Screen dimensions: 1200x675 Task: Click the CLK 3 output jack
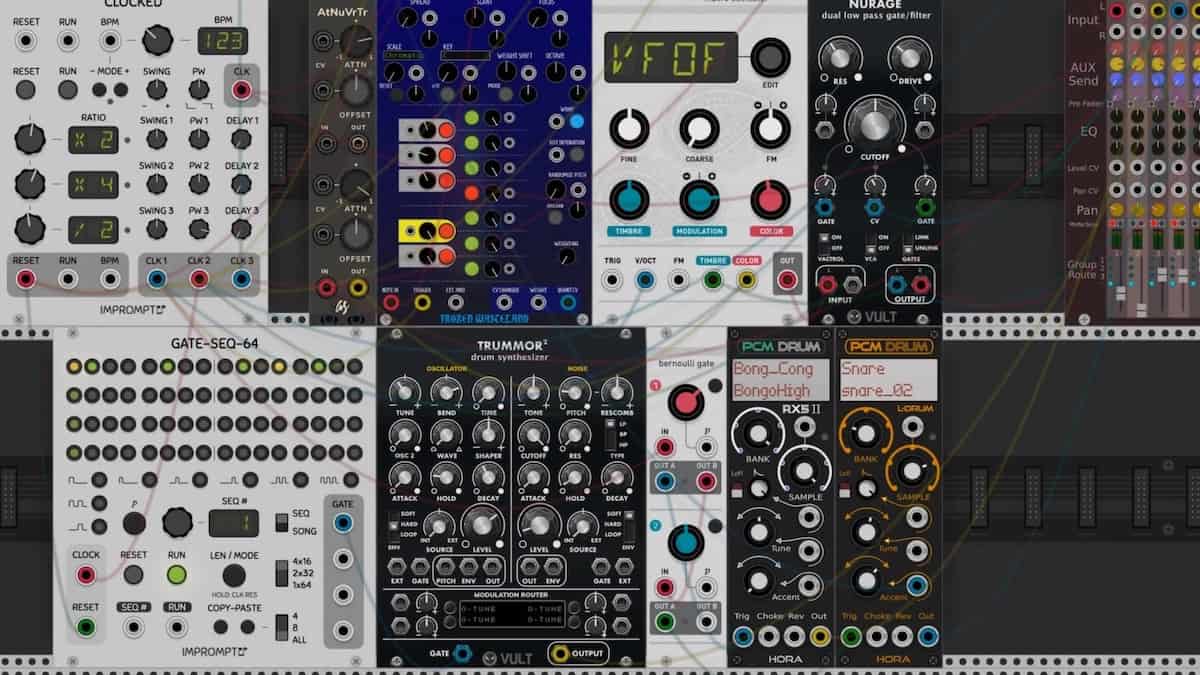click(x=241, y=279)
